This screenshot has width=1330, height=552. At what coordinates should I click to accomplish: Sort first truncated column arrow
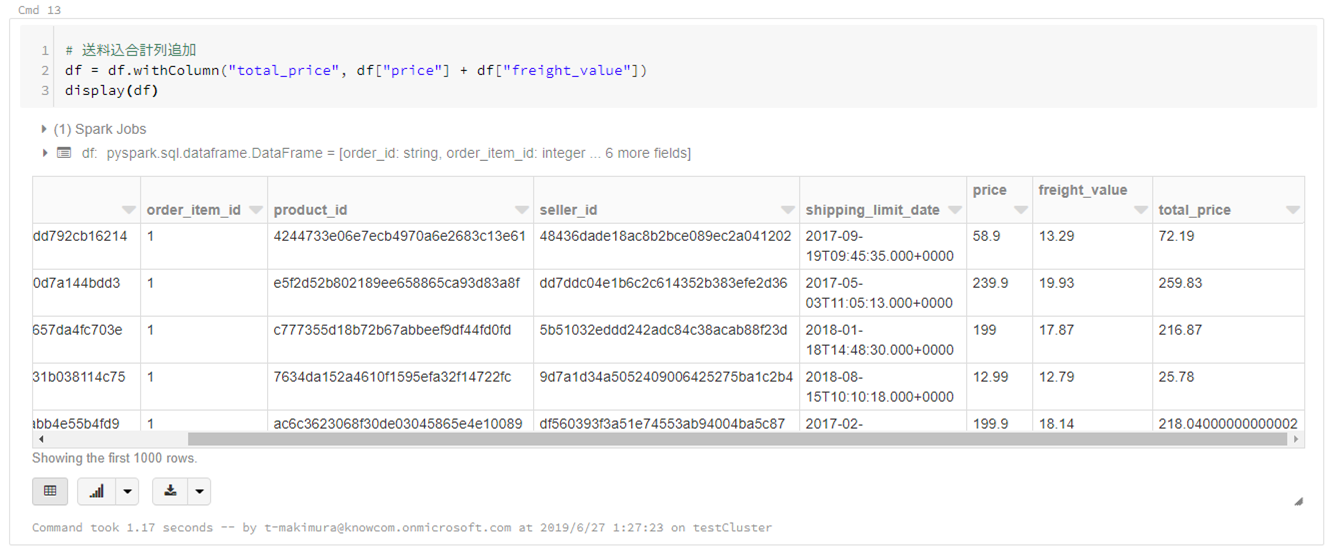128,210
